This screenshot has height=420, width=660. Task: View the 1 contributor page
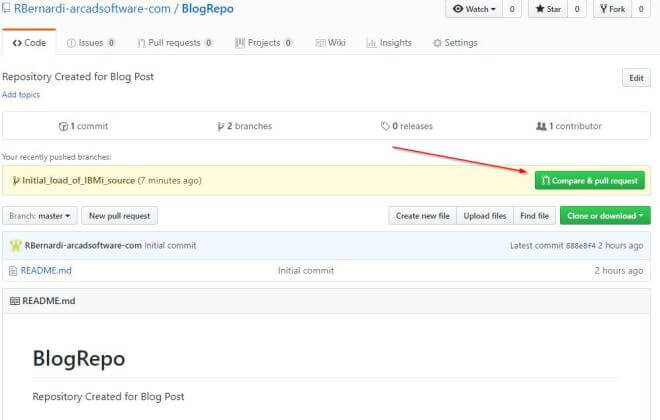569,126
